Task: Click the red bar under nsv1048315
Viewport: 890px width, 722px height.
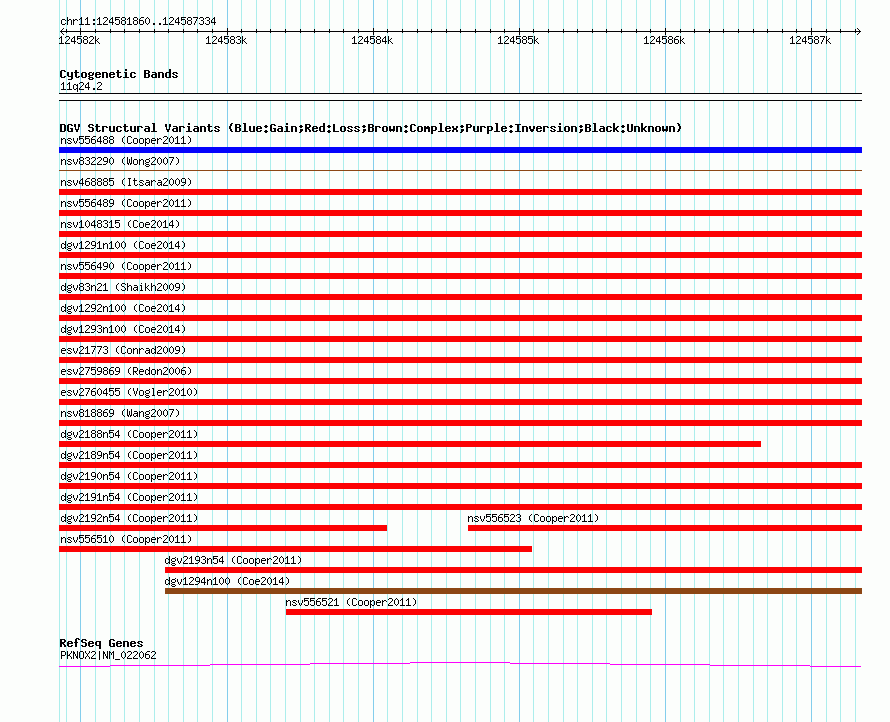Action: (460, 234)
